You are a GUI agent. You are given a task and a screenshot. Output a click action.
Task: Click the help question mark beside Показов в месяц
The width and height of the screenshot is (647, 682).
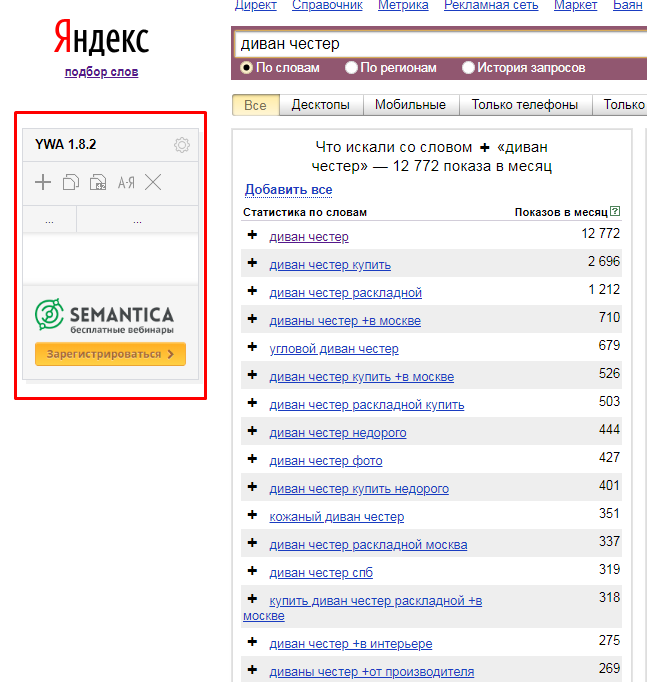(615, 211)
